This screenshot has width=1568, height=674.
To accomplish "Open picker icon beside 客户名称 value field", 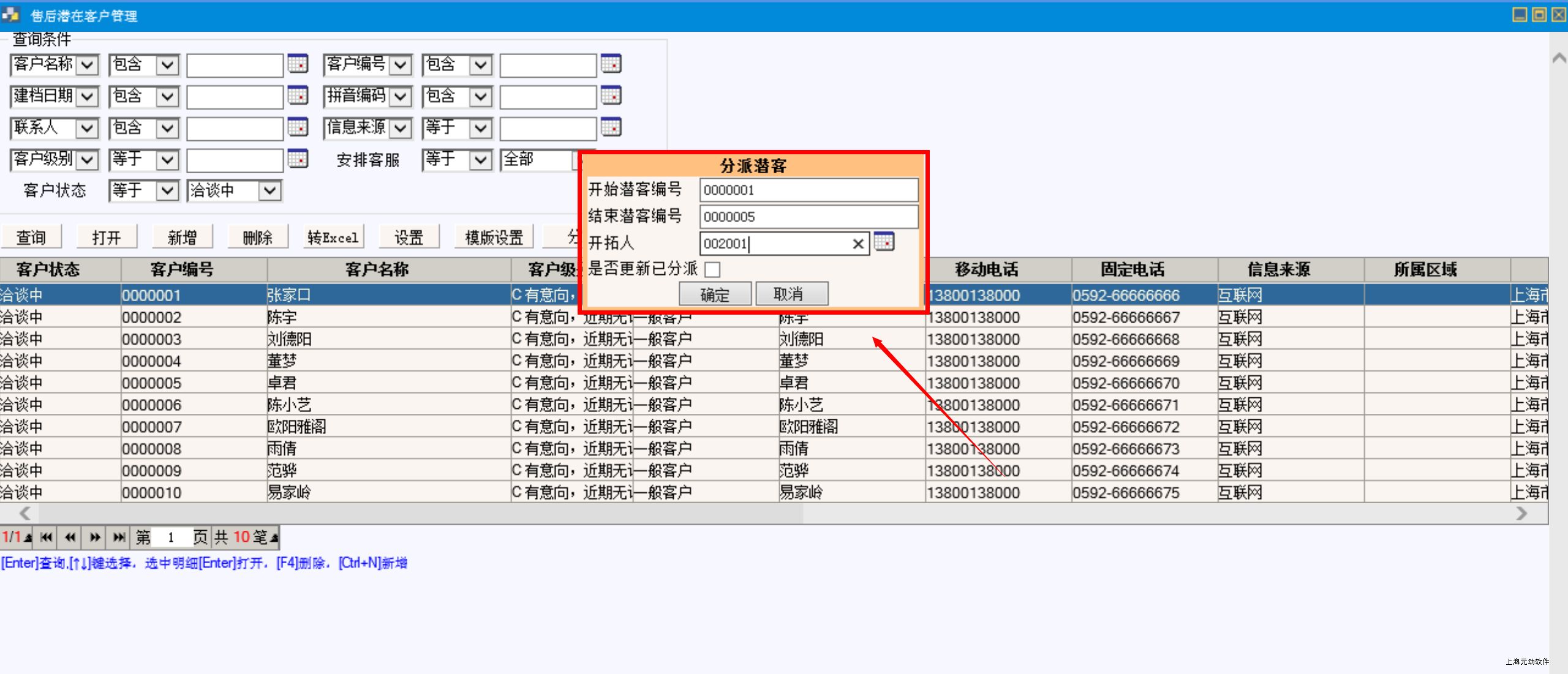I will pyautogui.click(x=298, y=64).
